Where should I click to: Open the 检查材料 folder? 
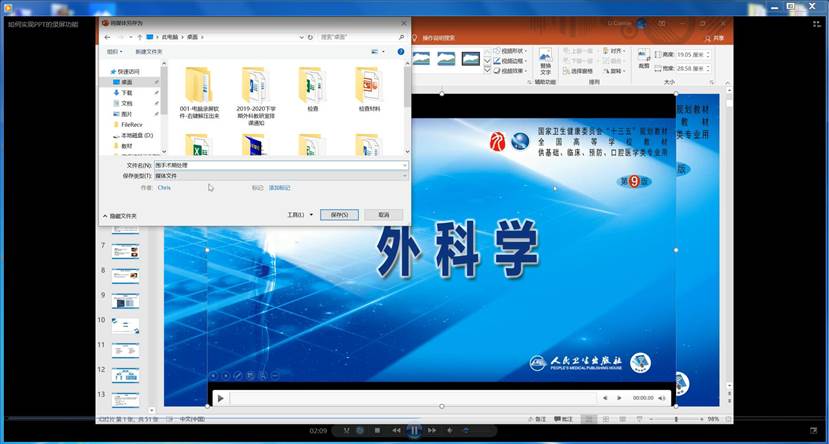369,89
